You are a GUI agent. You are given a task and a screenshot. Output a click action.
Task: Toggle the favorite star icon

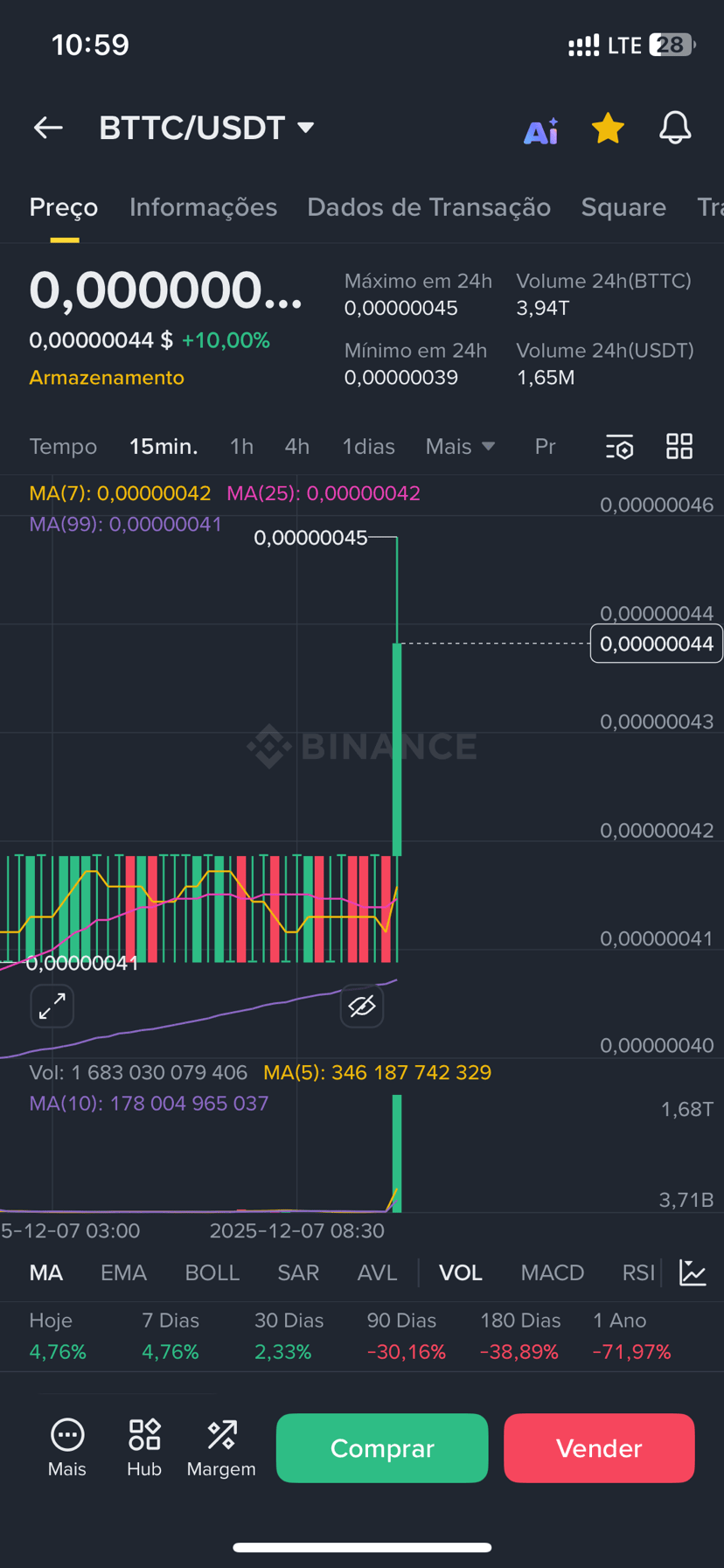(x=608, y=129)
